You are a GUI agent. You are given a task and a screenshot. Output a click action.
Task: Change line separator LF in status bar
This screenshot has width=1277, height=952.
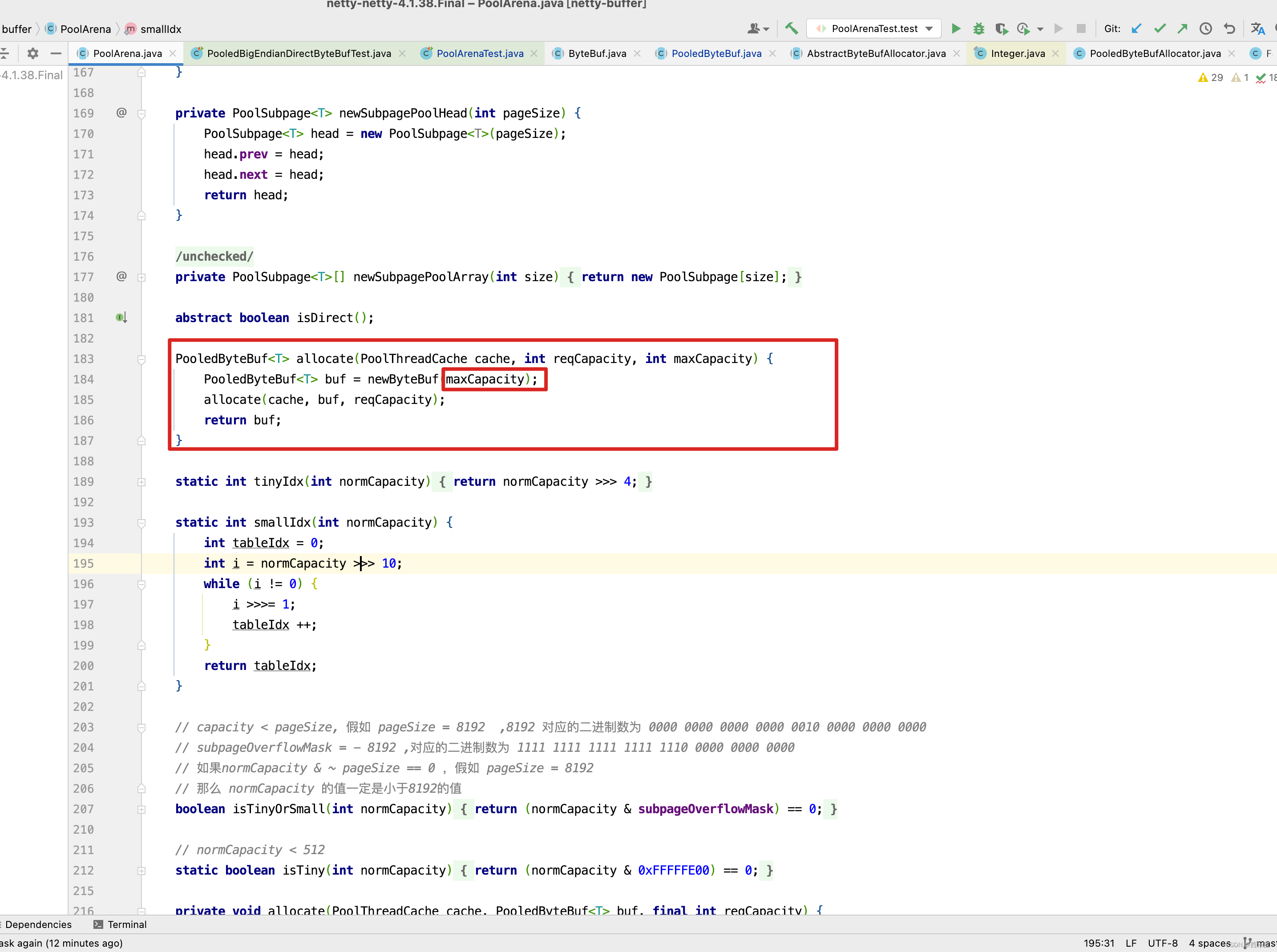(1131, 944)
